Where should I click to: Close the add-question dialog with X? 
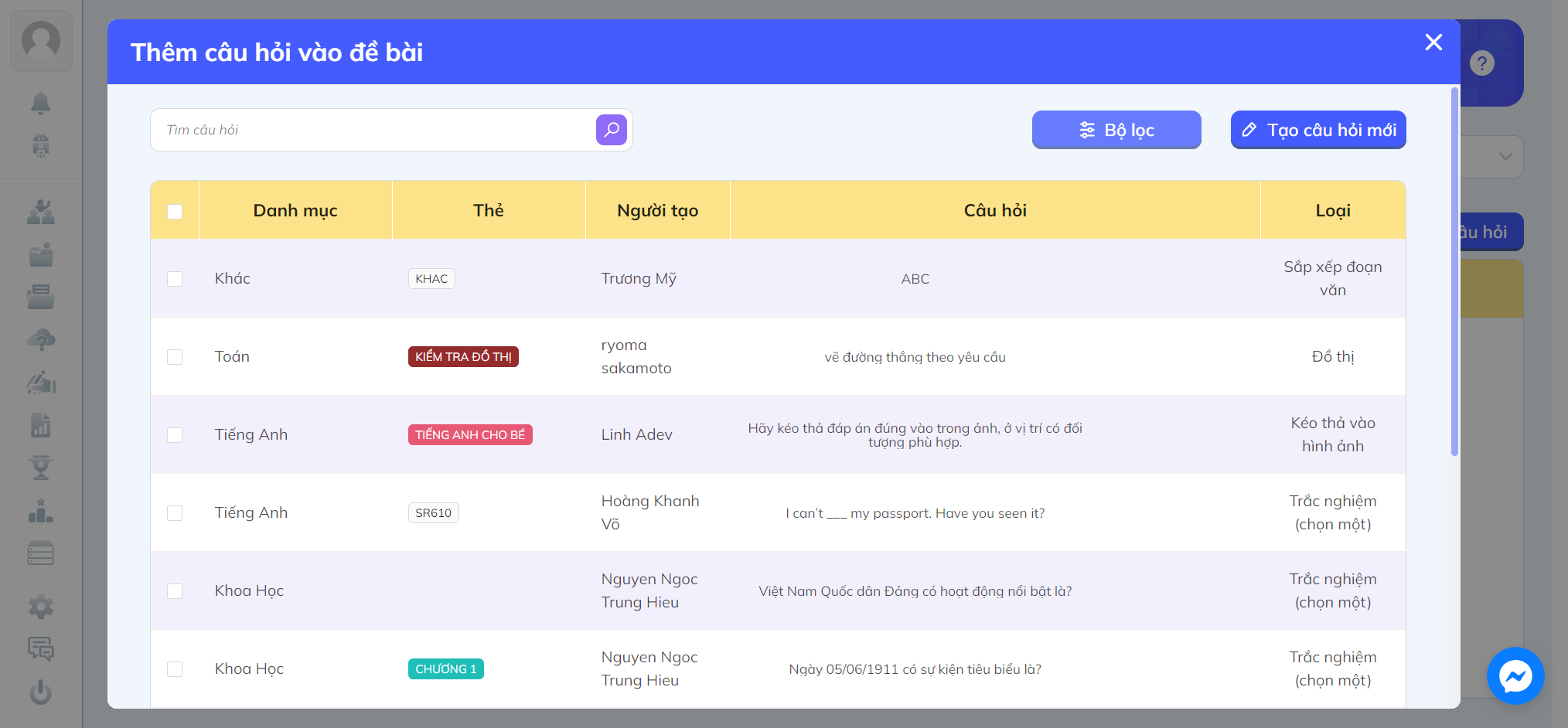[1433, 43]
